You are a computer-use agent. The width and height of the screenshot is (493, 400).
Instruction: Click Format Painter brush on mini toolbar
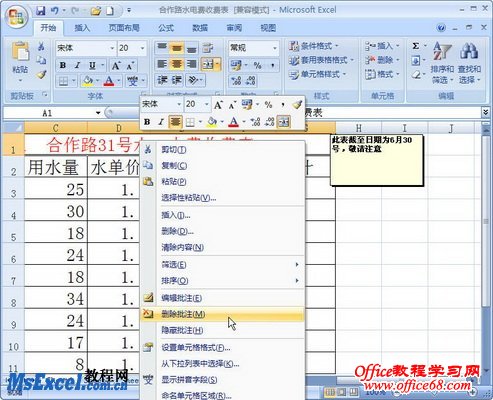coord(297,105)
